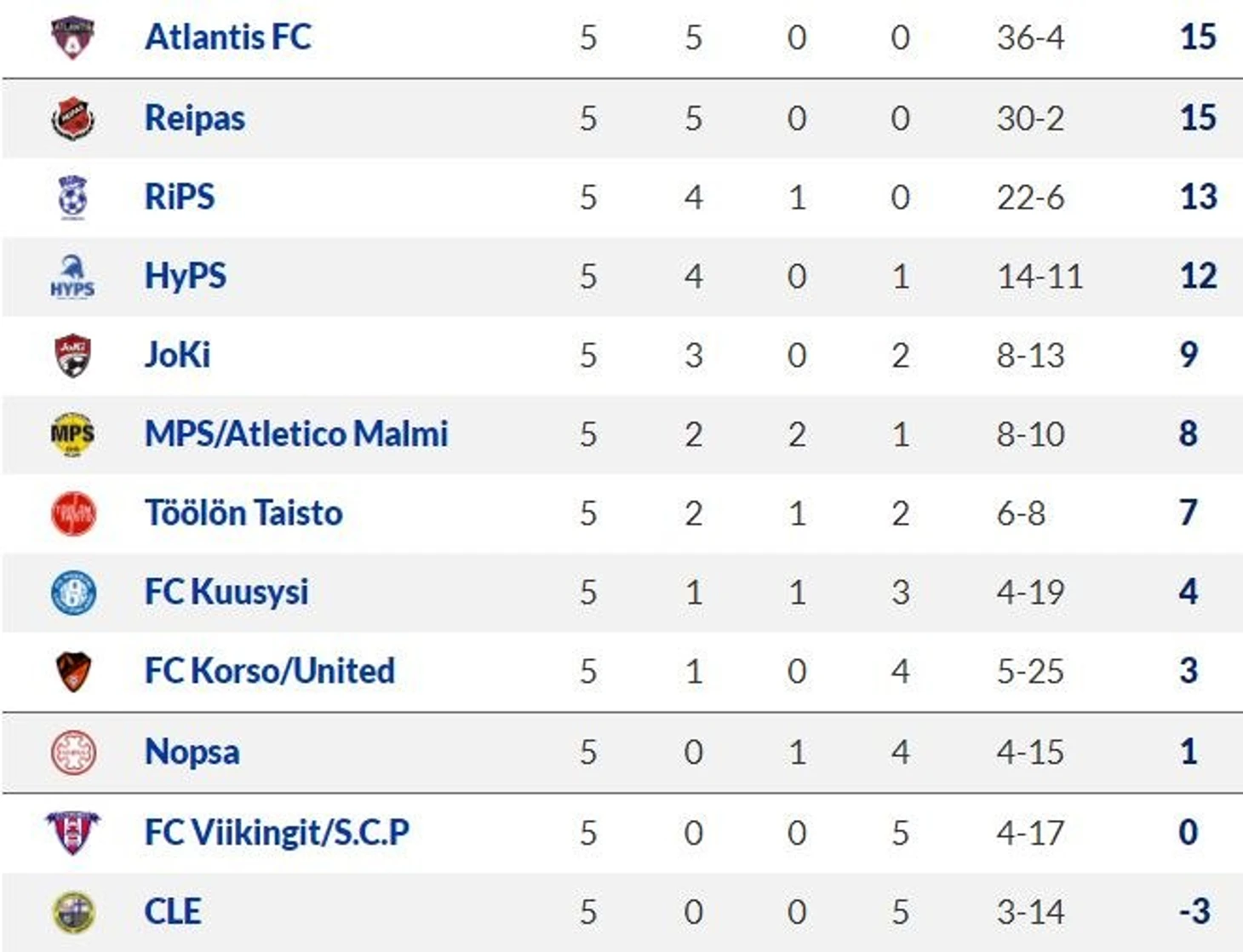1243x952 pixels.
Task: Visit the FC Viikingit/S.C.P team link
Action: [277, 832]
